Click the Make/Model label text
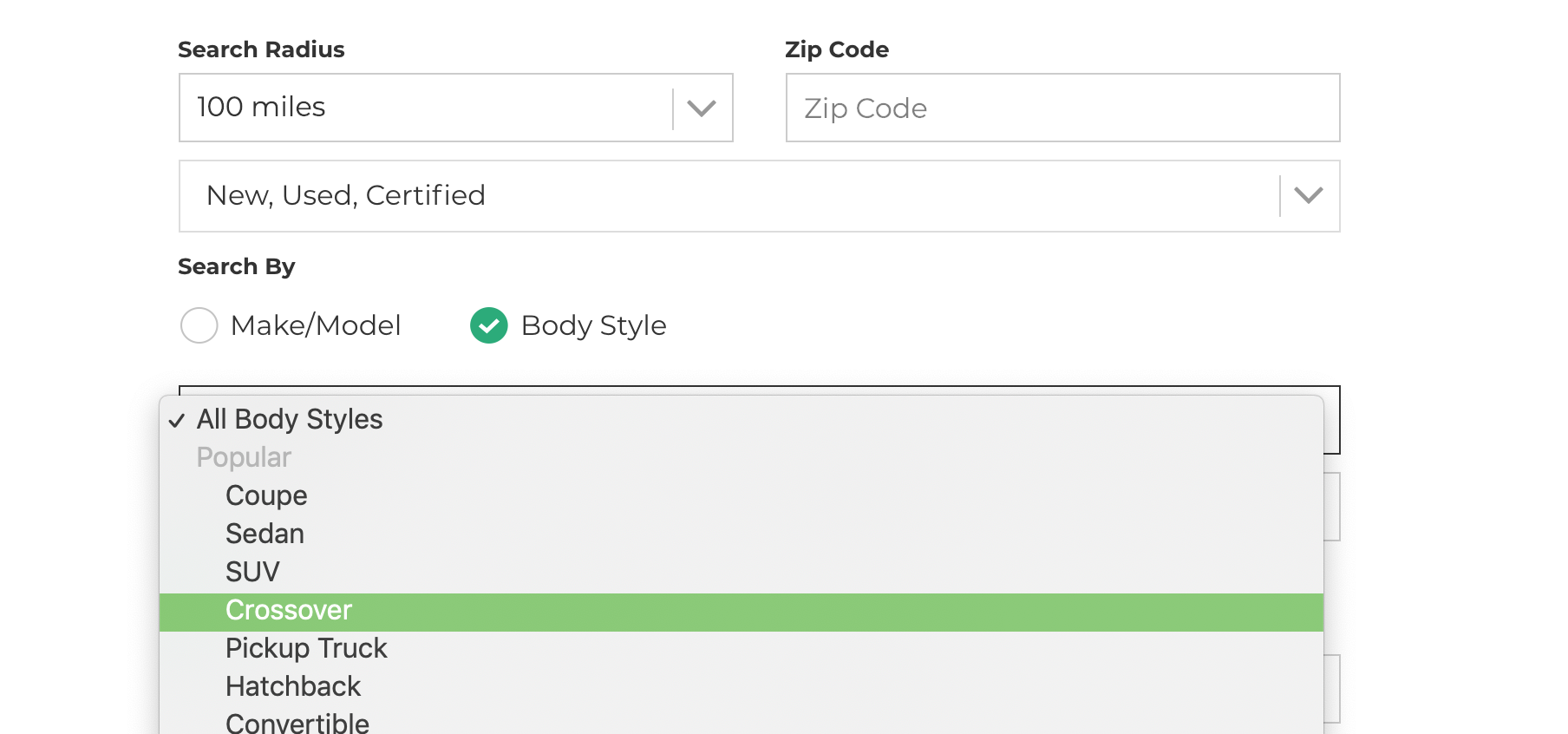This screenshot has width=1568, height=734. point(316,325)
